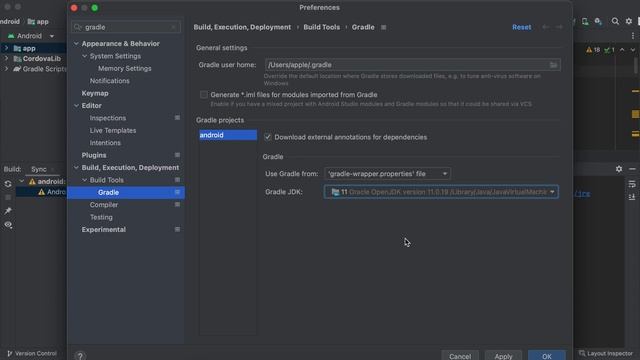
Task: Collapse the System Settings subtree
Action: pos(84,56)
